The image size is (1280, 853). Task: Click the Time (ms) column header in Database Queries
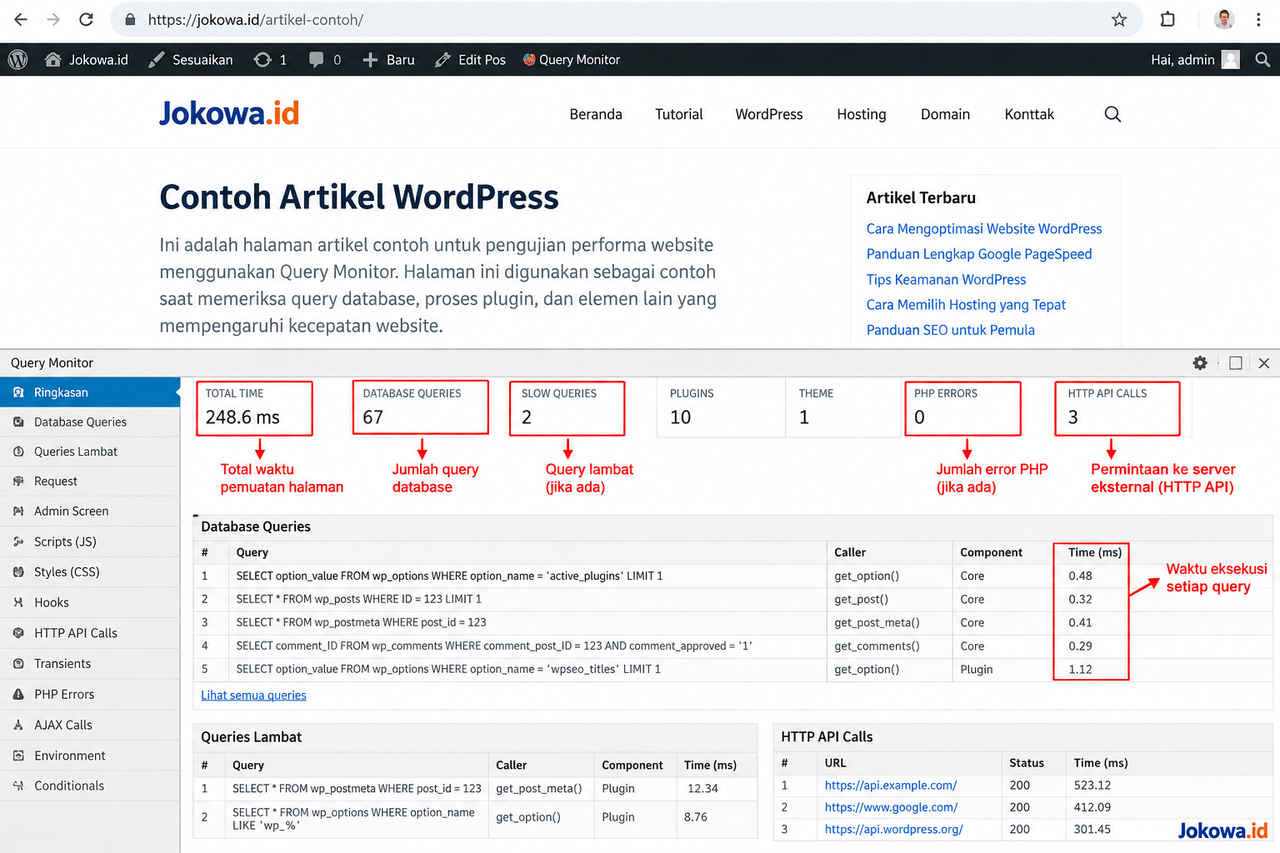click(x=1095, y=552)
